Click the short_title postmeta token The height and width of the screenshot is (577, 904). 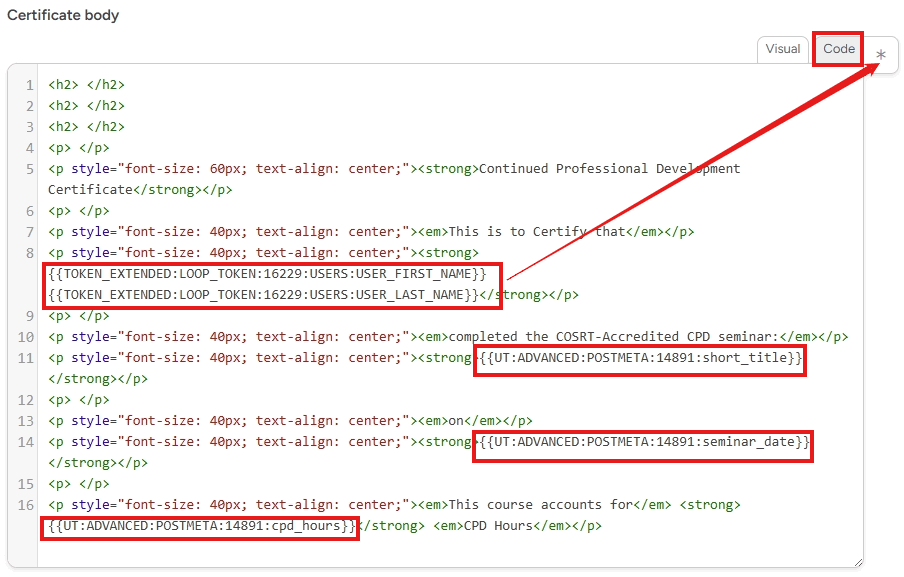pos(641,358)
